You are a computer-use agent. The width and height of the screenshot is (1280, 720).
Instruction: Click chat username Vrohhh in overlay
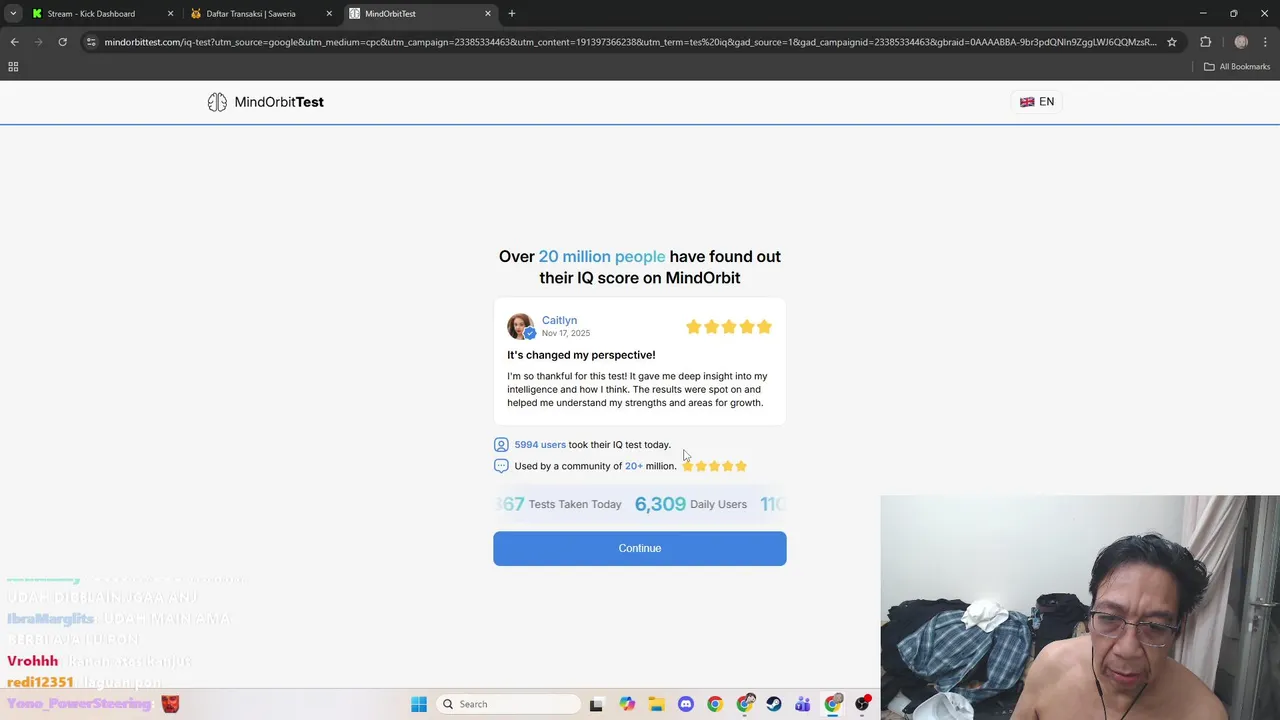tap(33, 661)
